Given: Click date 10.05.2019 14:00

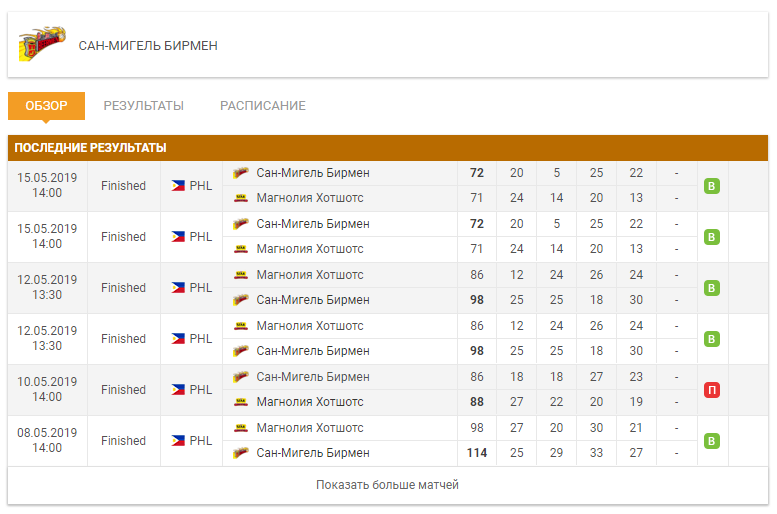Looking at the screenshot, I should (47, 389).
